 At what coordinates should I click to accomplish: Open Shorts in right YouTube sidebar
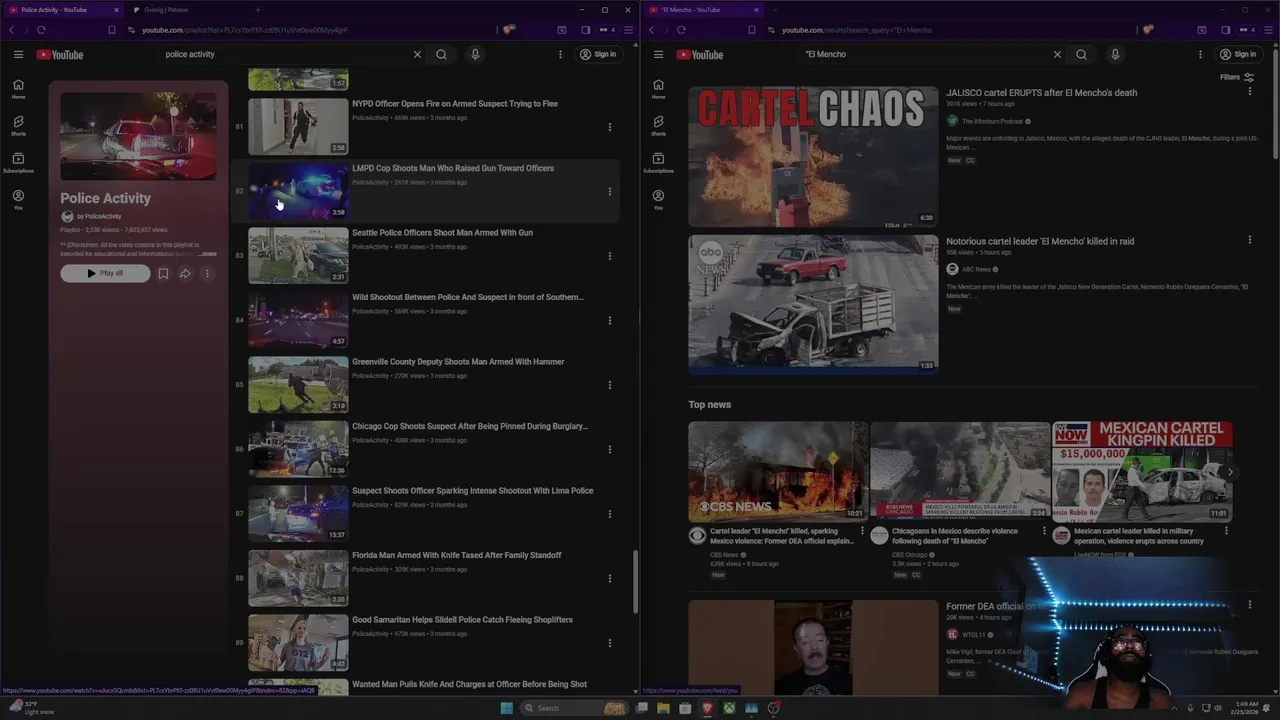pos(658,126)
